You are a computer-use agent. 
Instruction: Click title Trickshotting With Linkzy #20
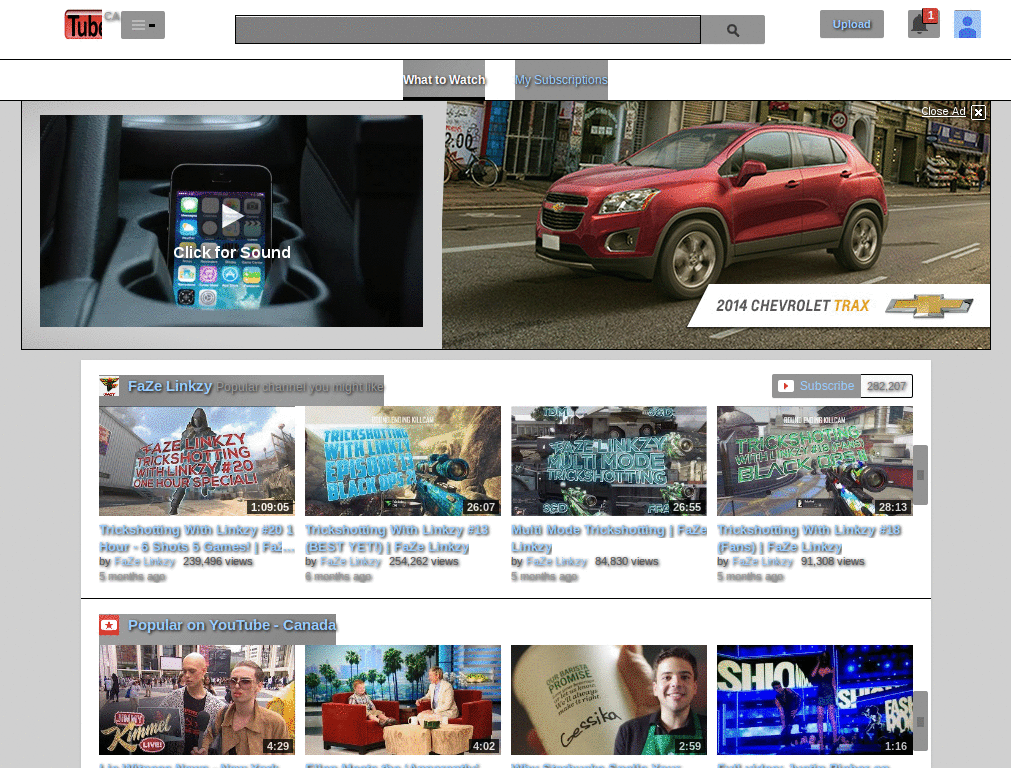point(197,538)
